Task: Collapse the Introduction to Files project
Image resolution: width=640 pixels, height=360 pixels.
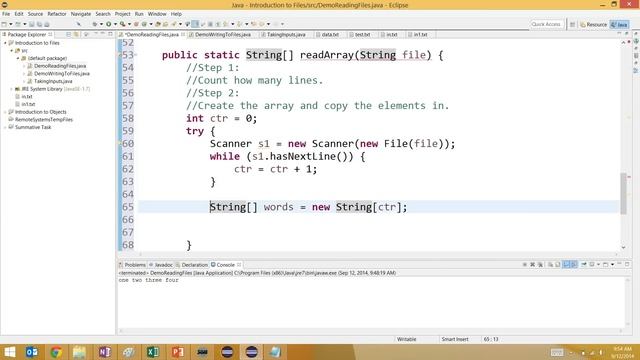Action: click(5, 43)
